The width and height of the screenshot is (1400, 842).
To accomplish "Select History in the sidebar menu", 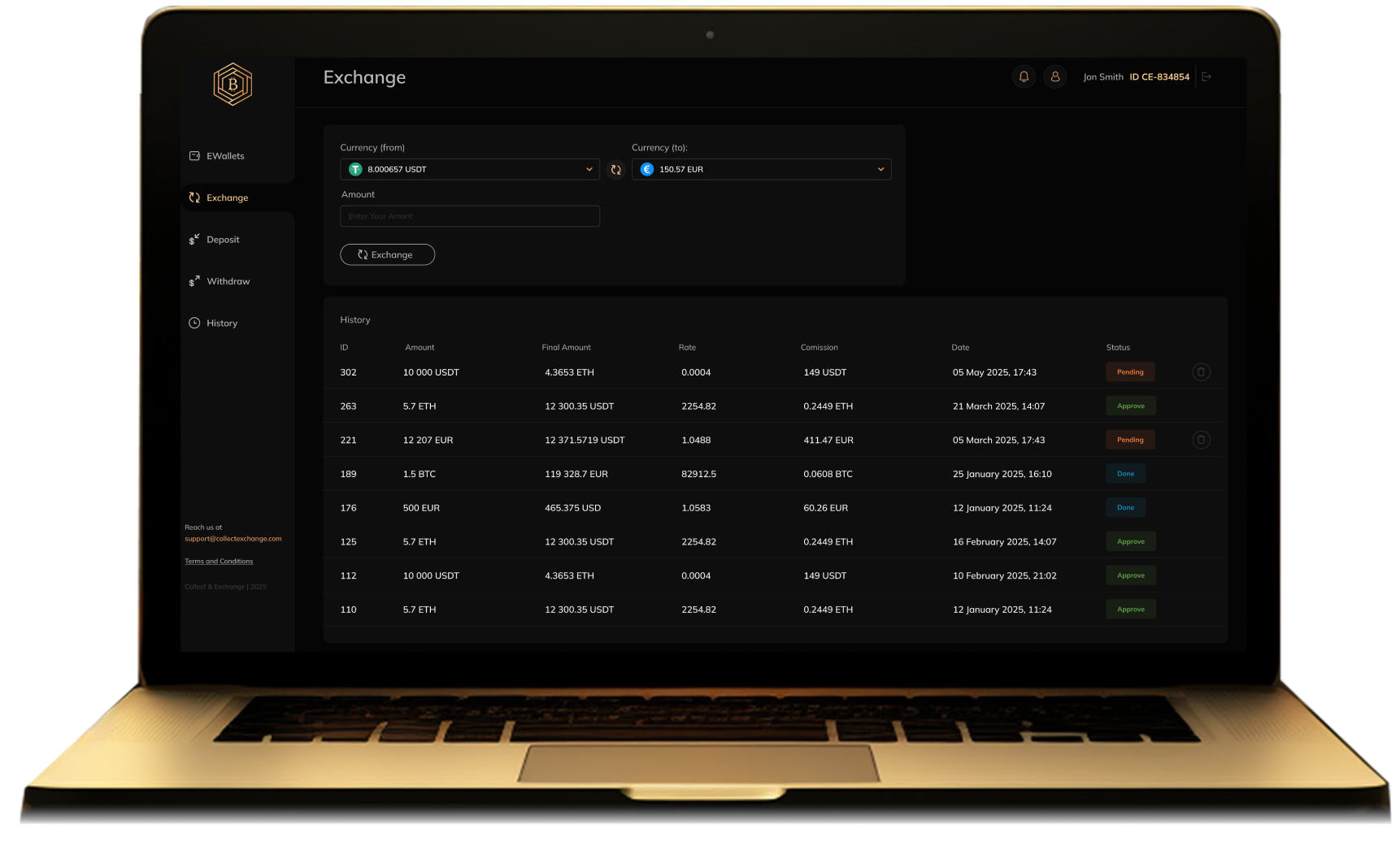I will click(x=221, y=323).
